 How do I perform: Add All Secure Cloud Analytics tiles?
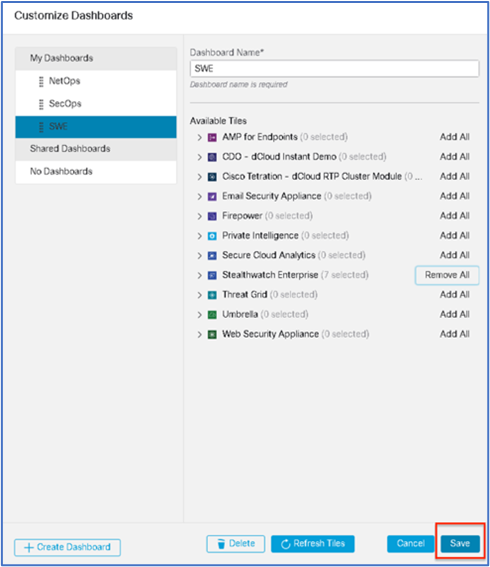pyautogui.click(x=455, y=255)
